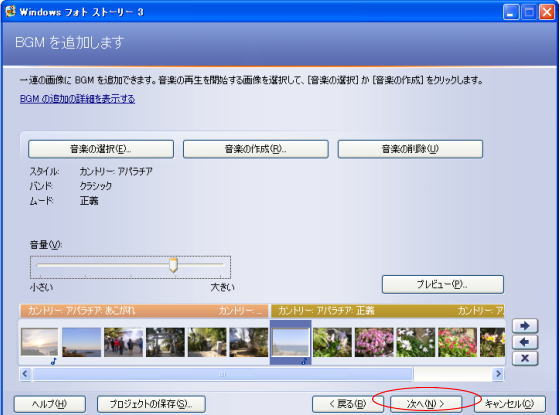Proceed with 次へ(N) button

[x=426, y=404]
